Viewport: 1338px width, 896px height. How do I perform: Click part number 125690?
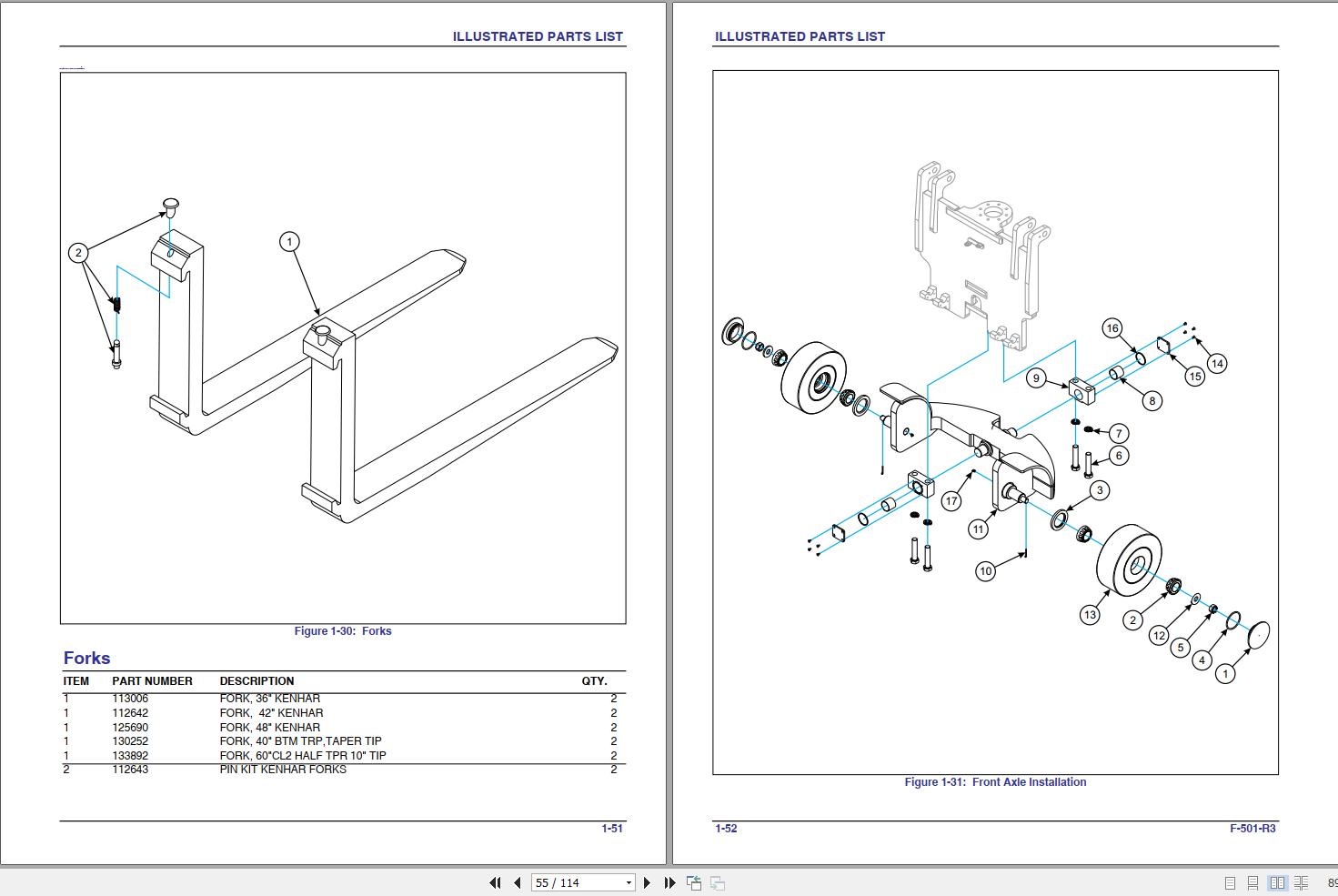130,728
